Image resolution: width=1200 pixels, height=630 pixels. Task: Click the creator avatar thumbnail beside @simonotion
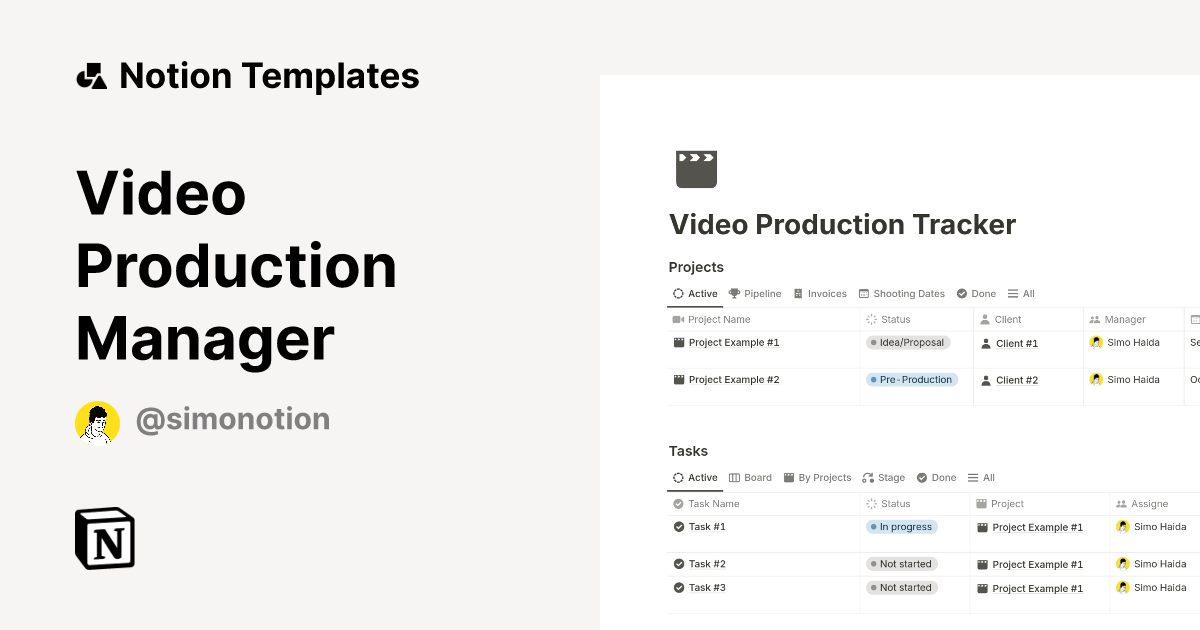pos(97,422)
